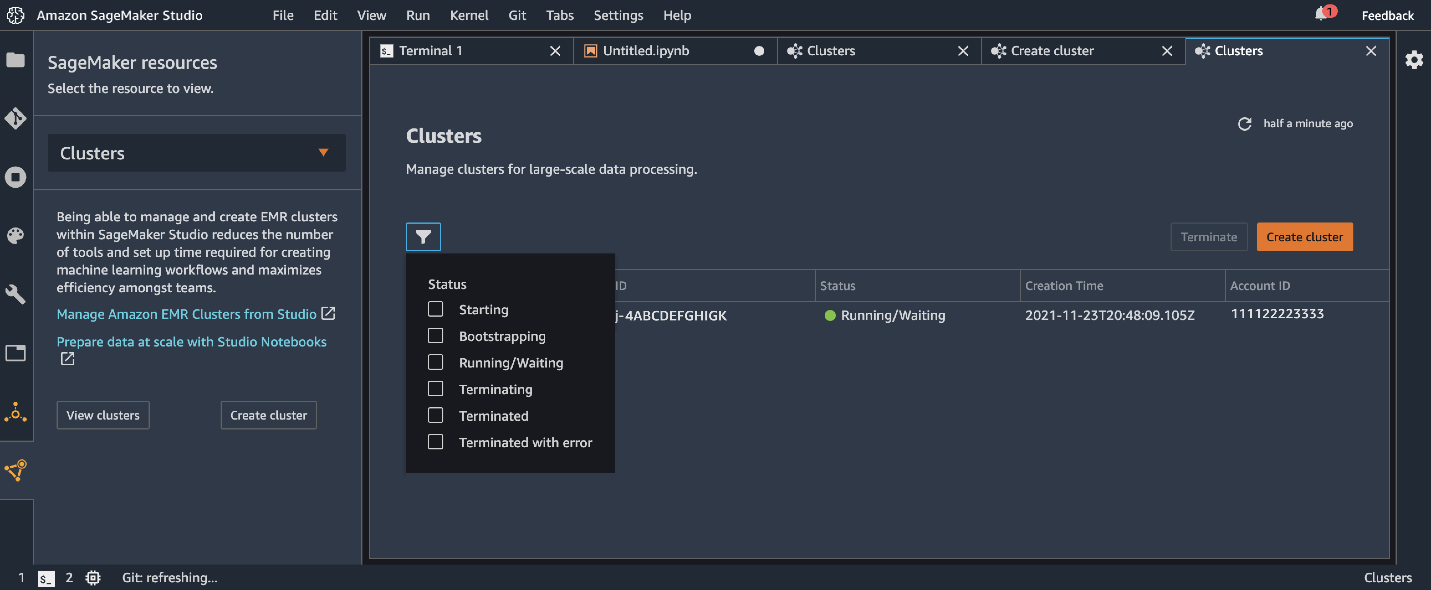The height and width of the screenshot is (590, 1431).
Task: Open the command palette icon
Action: tap(15, 236)
